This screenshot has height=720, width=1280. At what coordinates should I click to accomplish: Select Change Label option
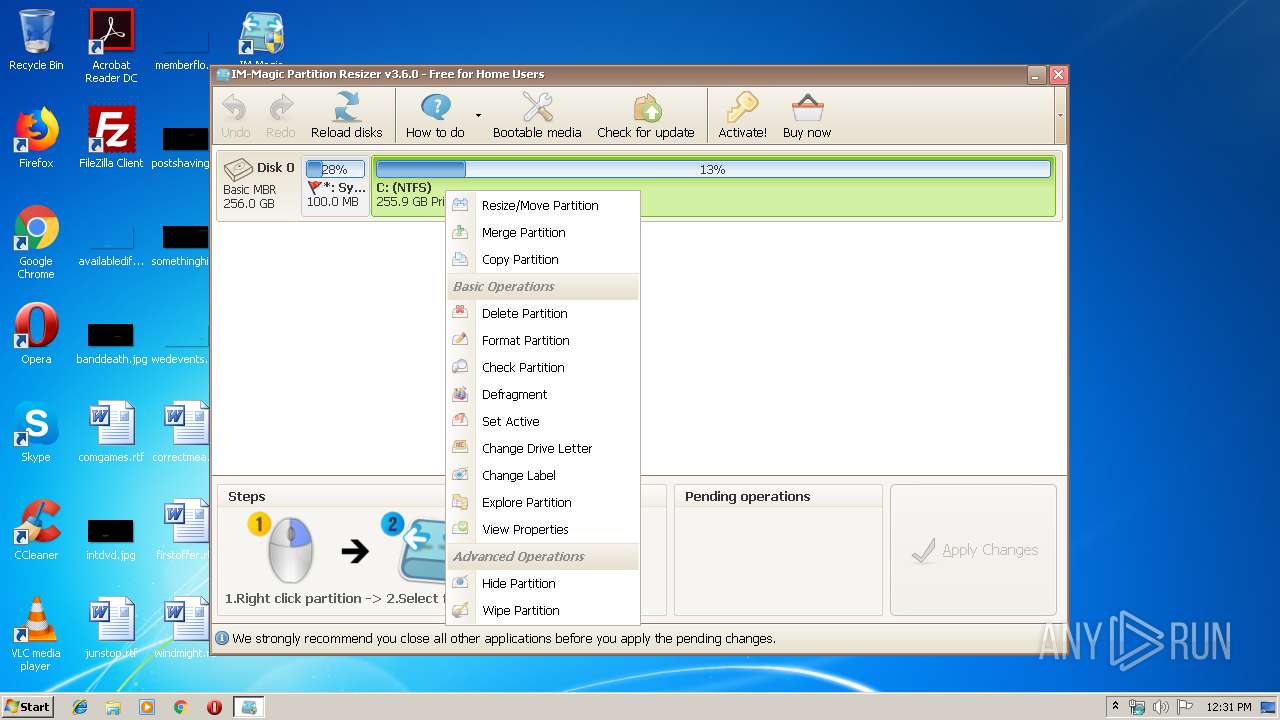542,475
